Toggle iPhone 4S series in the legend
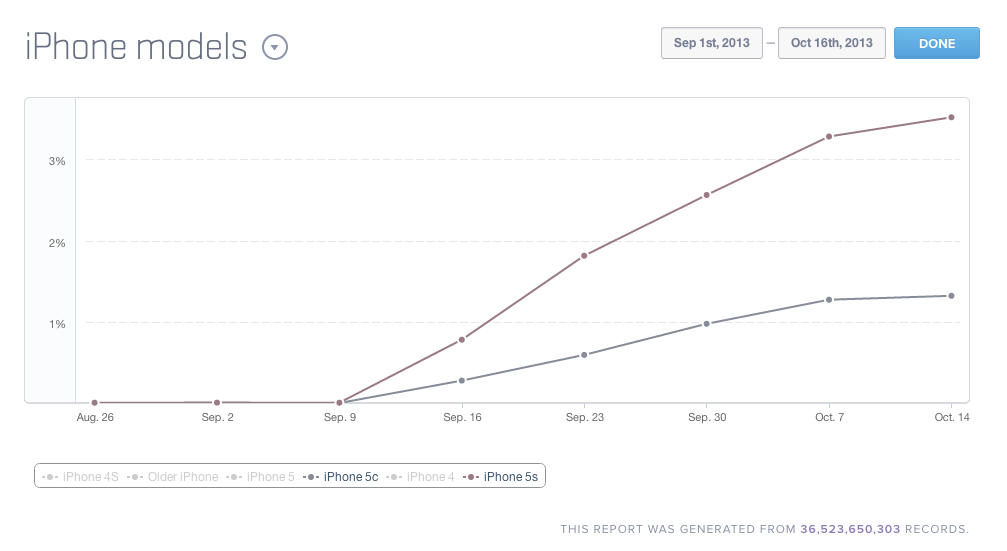 point(81,477)
